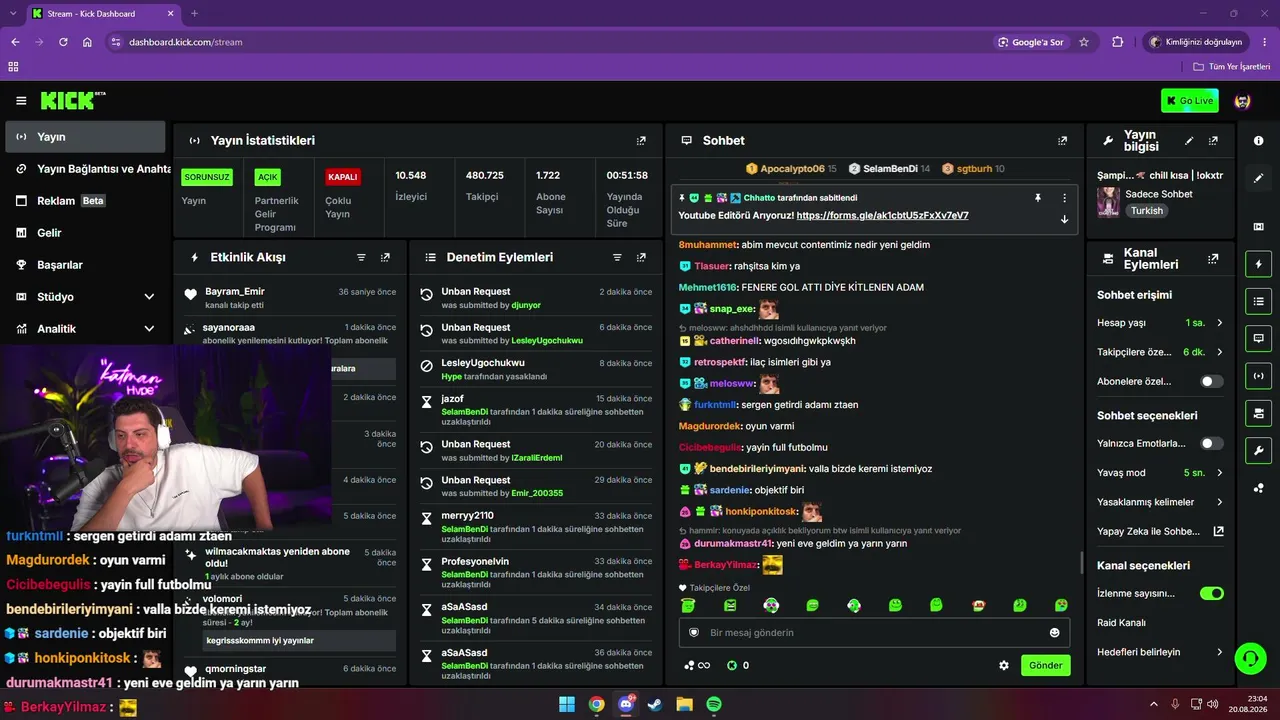The width and height of the screenshot is (1280, 720).
Task: Pop out the Etkinlik Akışı panel
Action: pyautogui.click(x=385, y=257)
